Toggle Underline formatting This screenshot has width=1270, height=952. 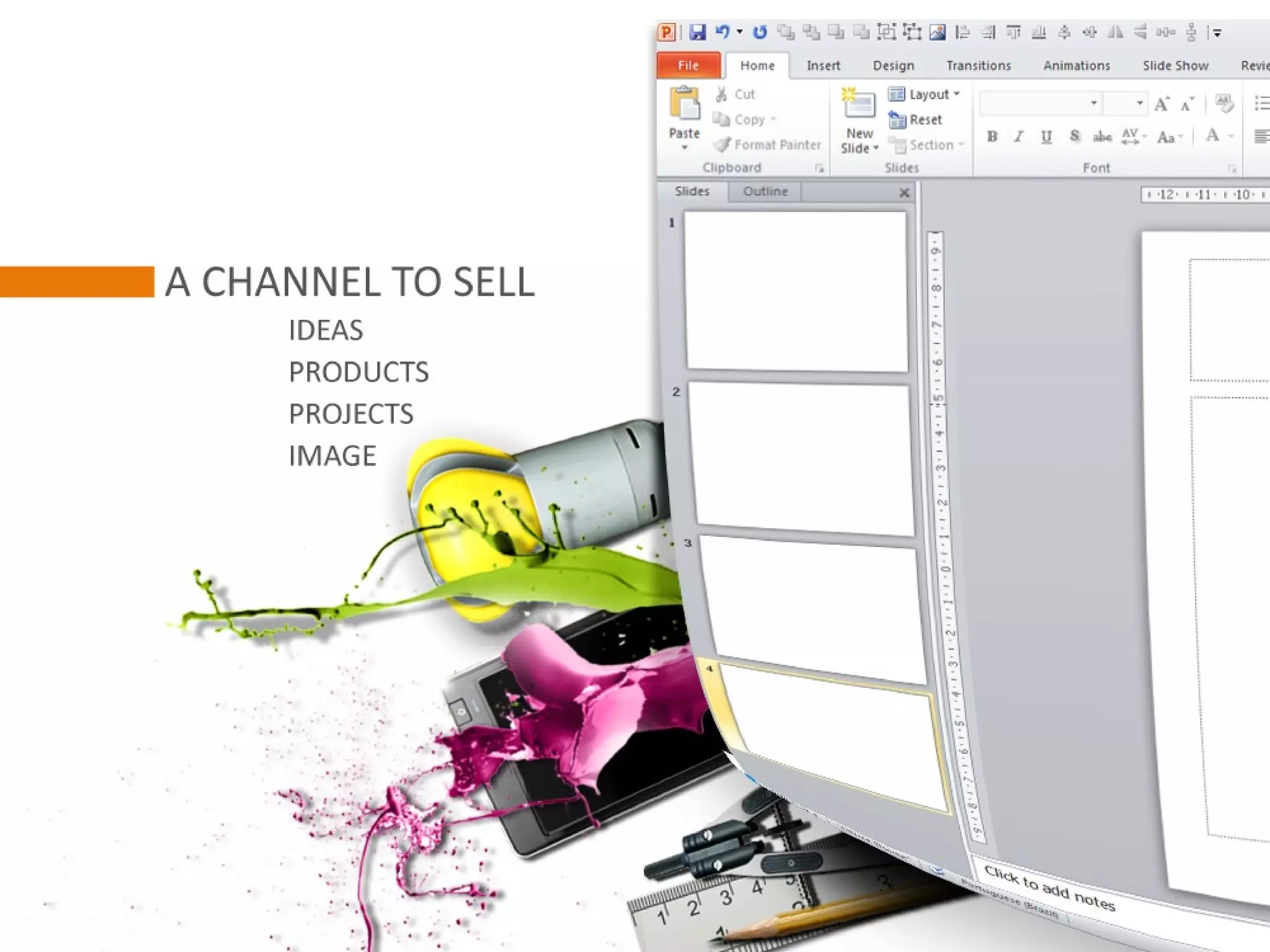click(x=1046, y=137)
